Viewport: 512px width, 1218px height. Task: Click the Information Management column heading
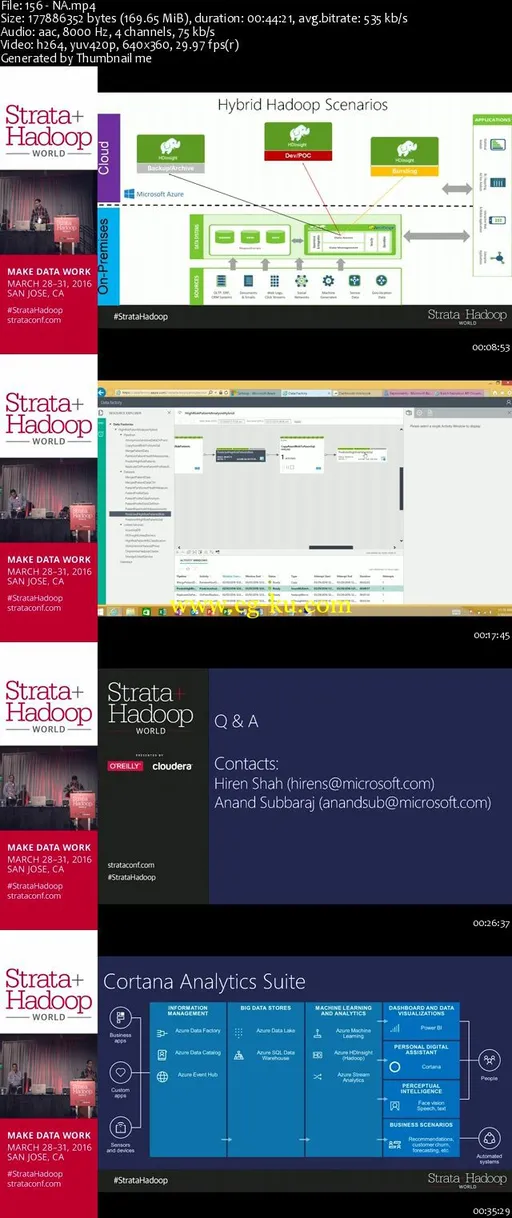(x=188, y=1011)
